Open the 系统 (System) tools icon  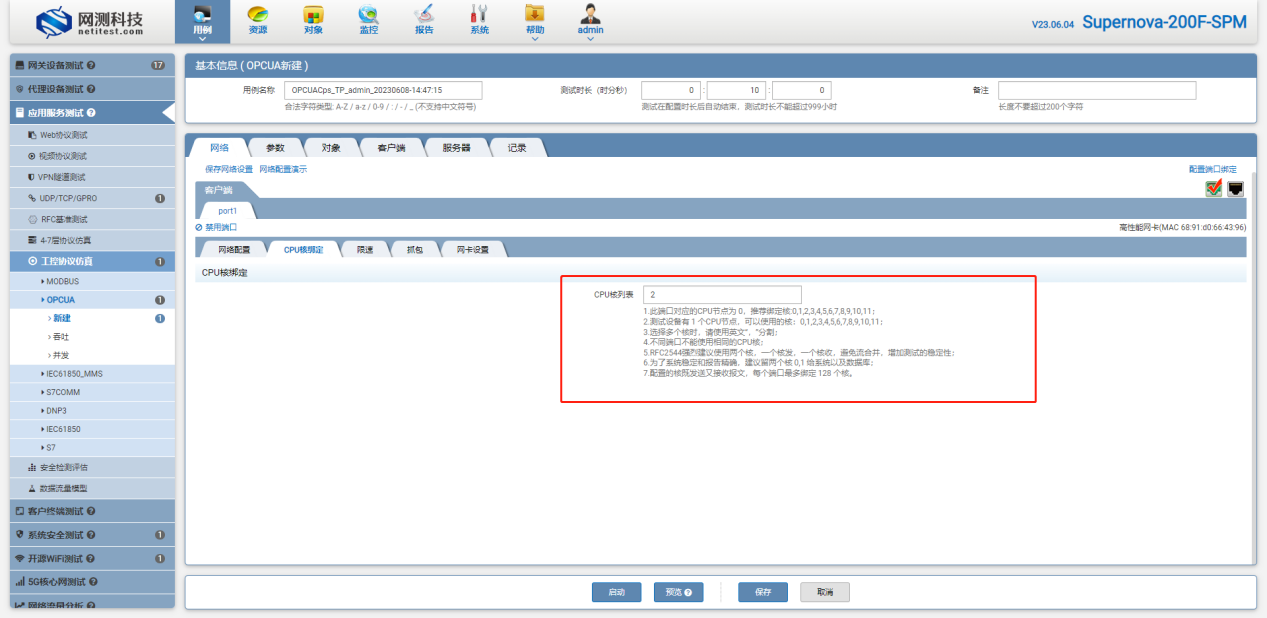tap(480, 19)
